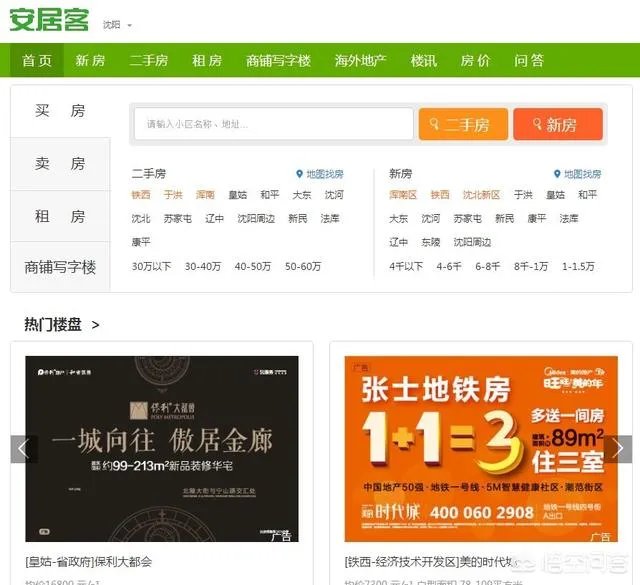Viewport: 640px width, 585px height.
Task: Open the 租房 navigation menu item
Action: pos(207,60)
